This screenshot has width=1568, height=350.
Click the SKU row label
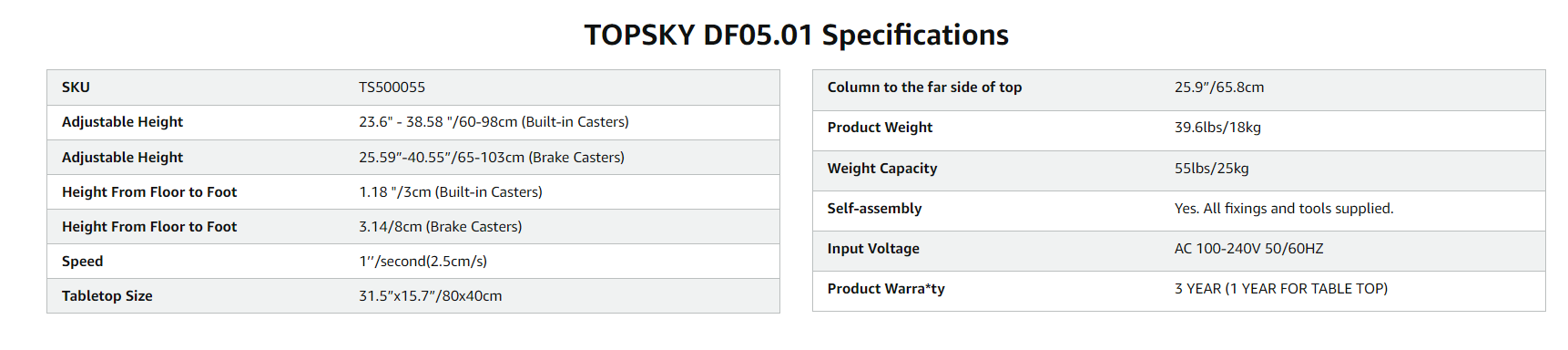click(76, 87)
